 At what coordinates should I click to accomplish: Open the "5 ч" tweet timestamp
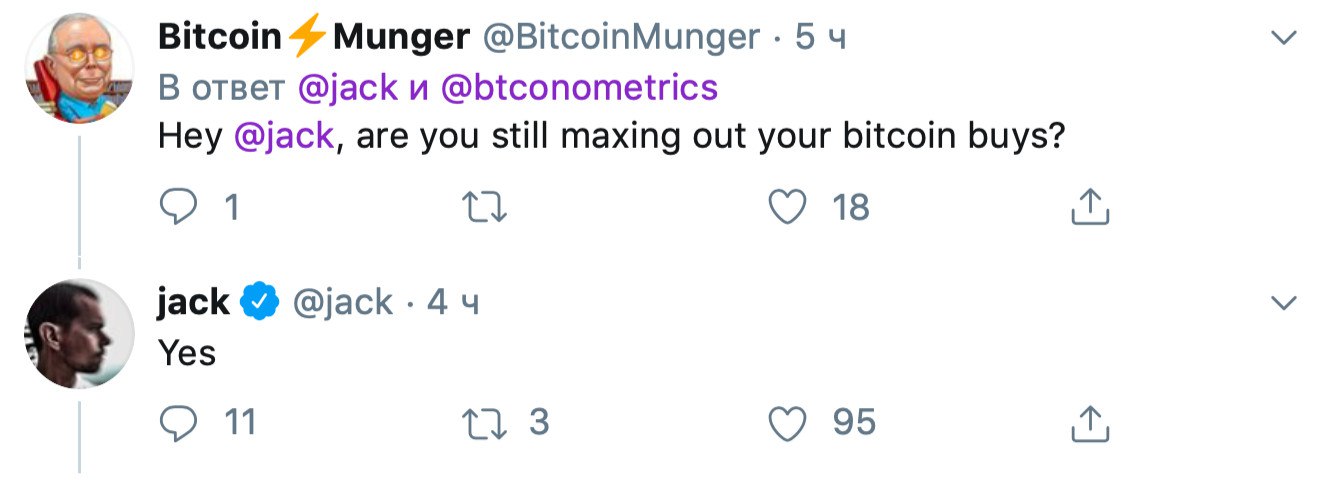[x=821, y=38]
